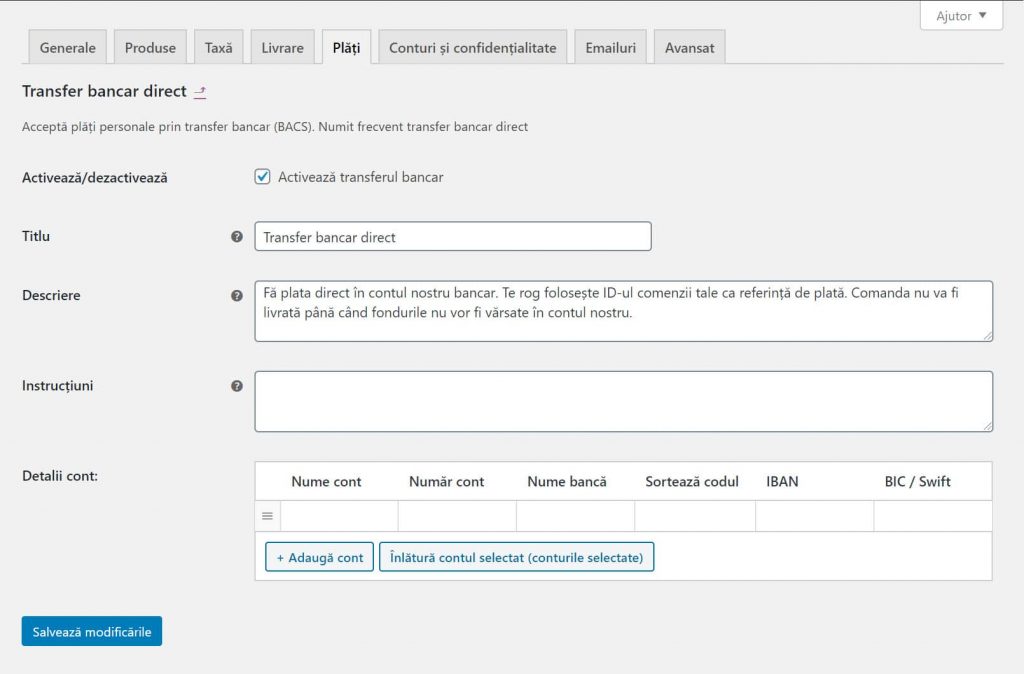Viewport: 1024px width, 674px height.
Task: Click the IBAN cell in the account row
Action: coord(814,516)
